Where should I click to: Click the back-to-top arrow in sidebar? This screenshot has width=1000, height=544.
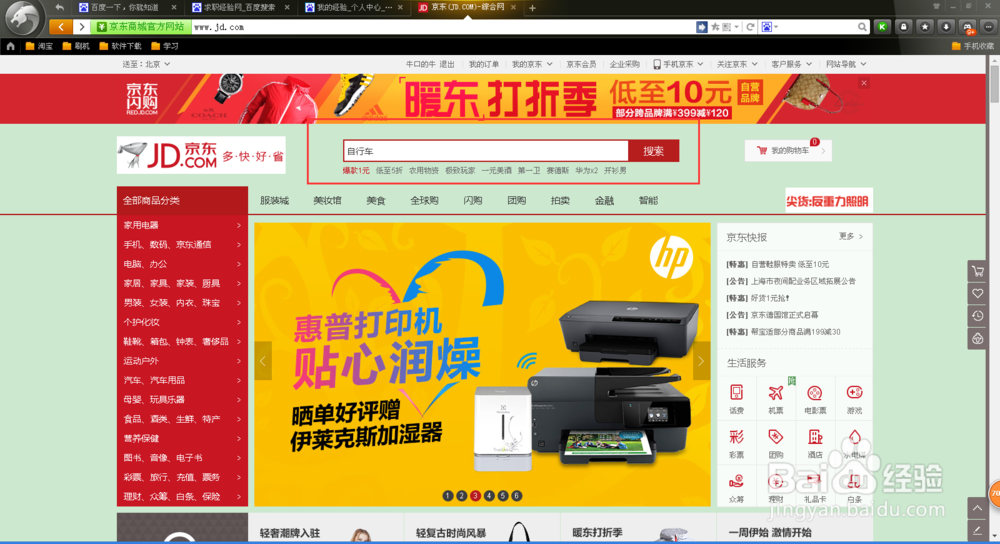(978, 508)
